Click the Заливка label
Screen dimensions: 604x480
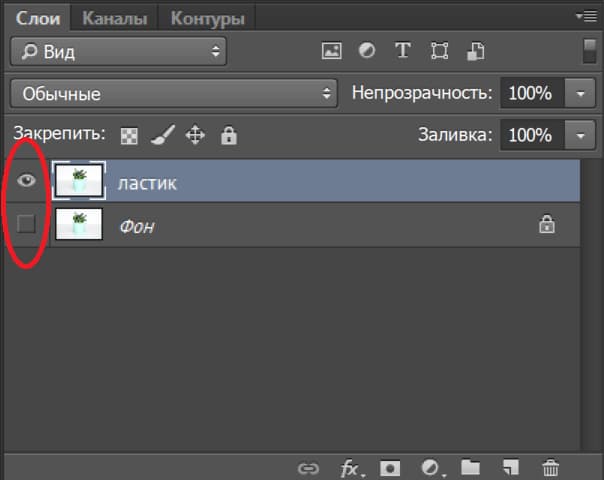(455, 135)
